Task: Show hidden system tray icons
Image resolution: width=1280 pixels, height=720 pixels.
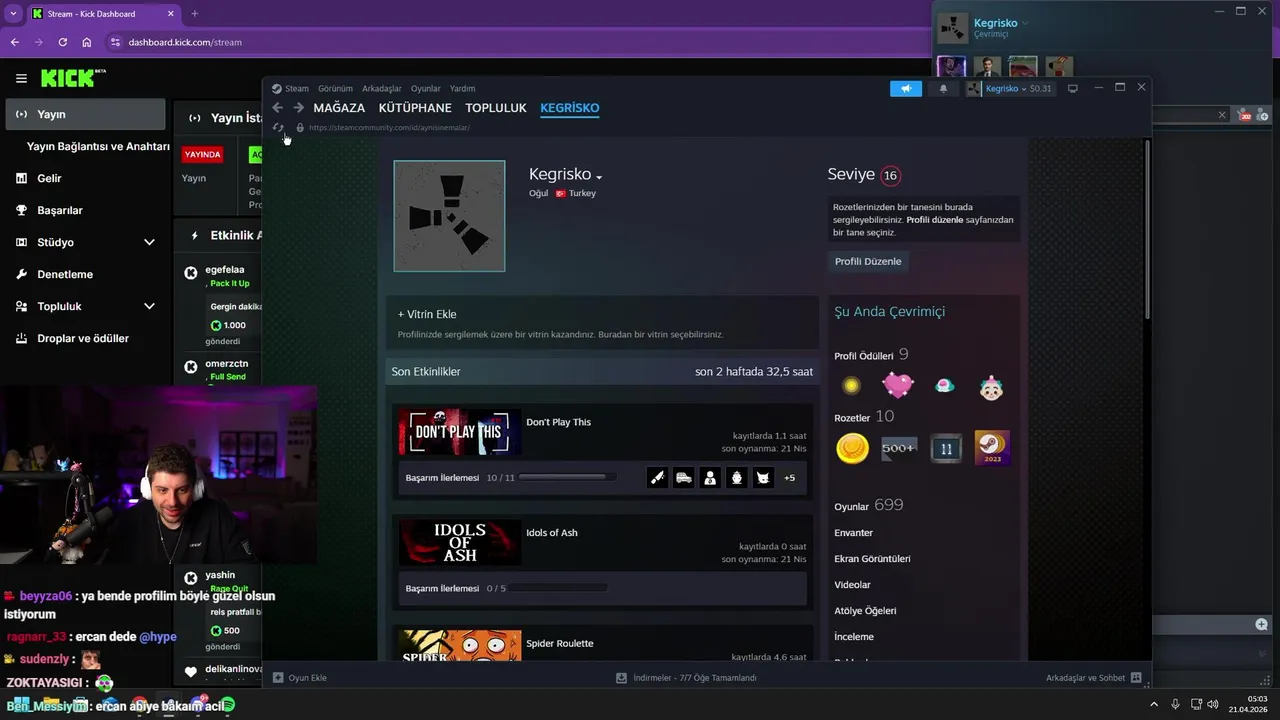Action: pos(1154,705)
